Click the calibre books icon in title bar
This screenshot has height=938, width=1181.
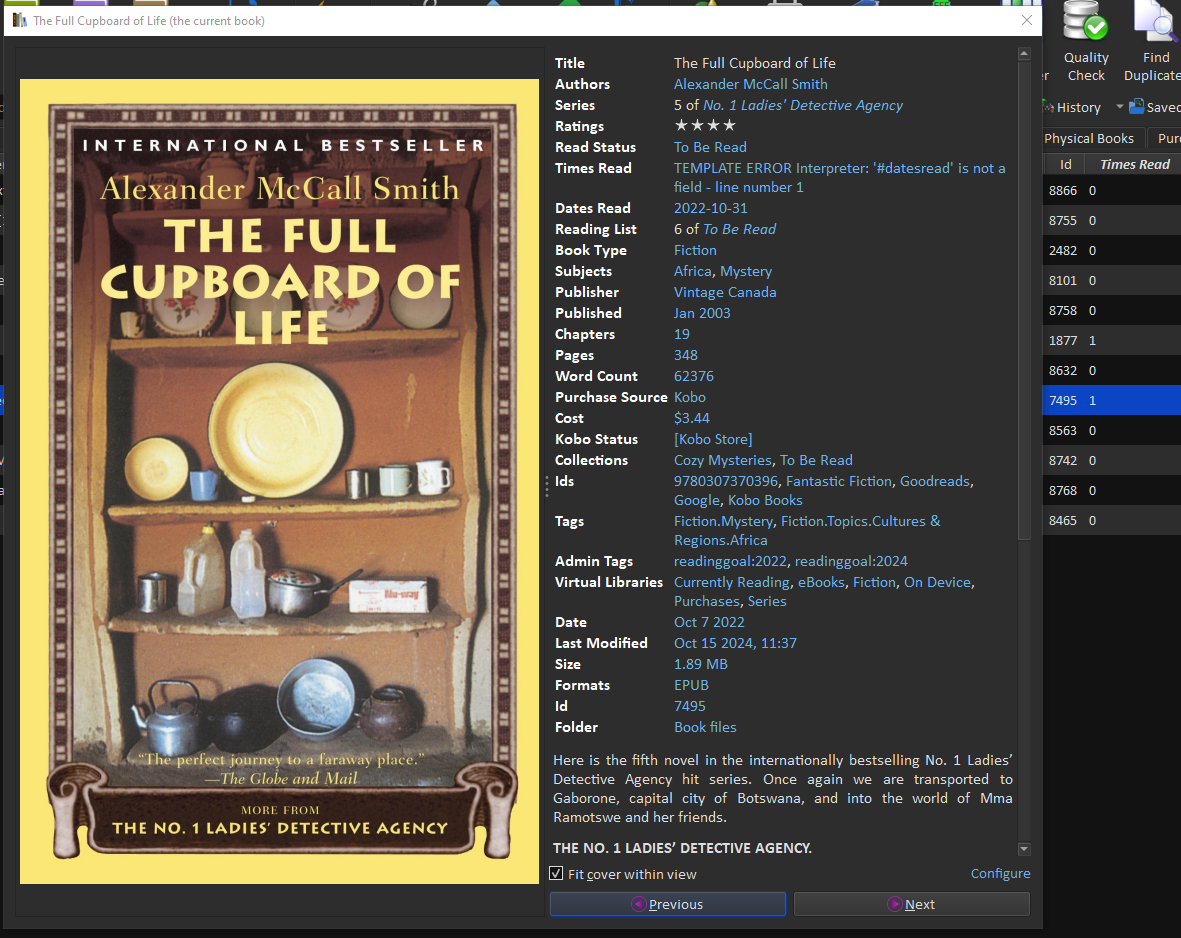[x=20, y=21]
